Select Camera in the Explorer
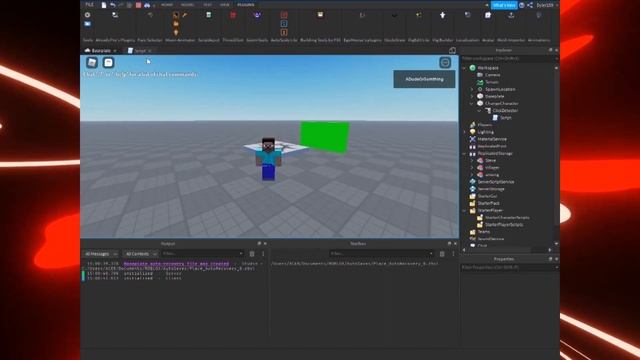The image size is (640, 360). click(492, 75)
